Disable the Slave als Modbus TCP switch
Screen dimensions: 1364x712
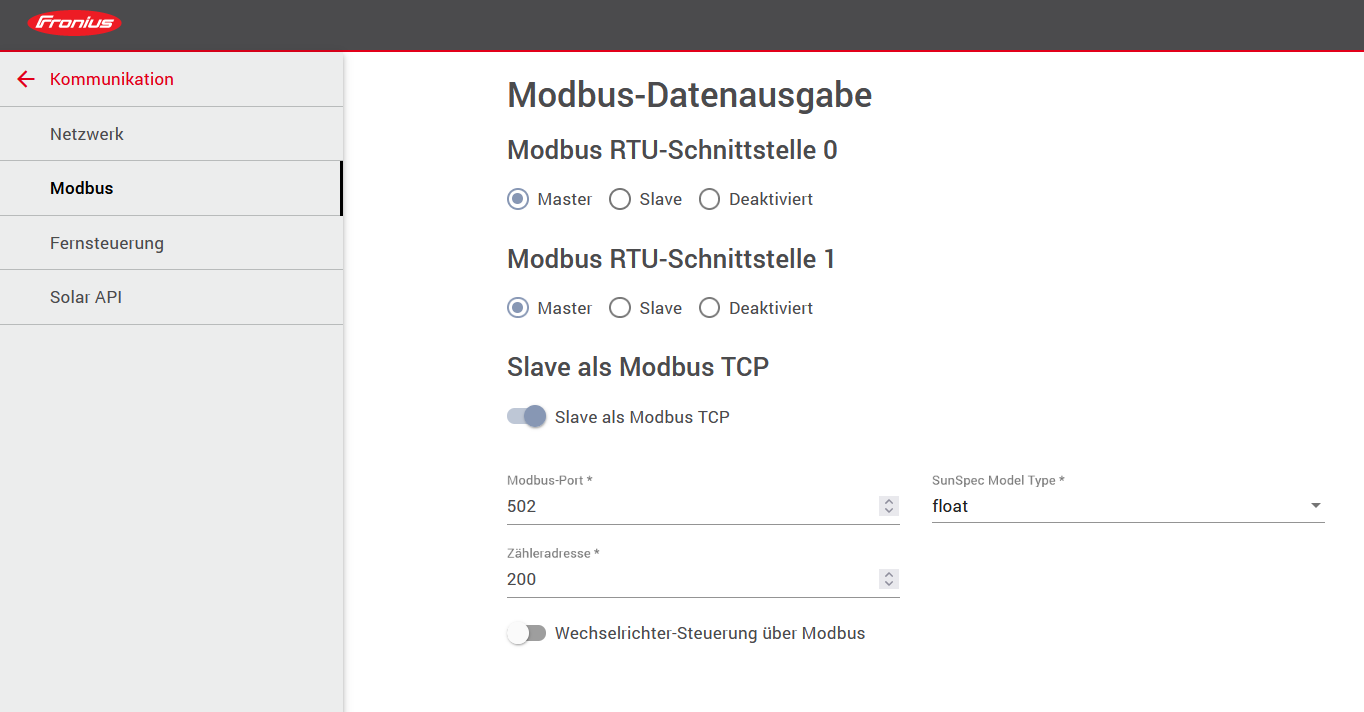[x=525, y=416]
